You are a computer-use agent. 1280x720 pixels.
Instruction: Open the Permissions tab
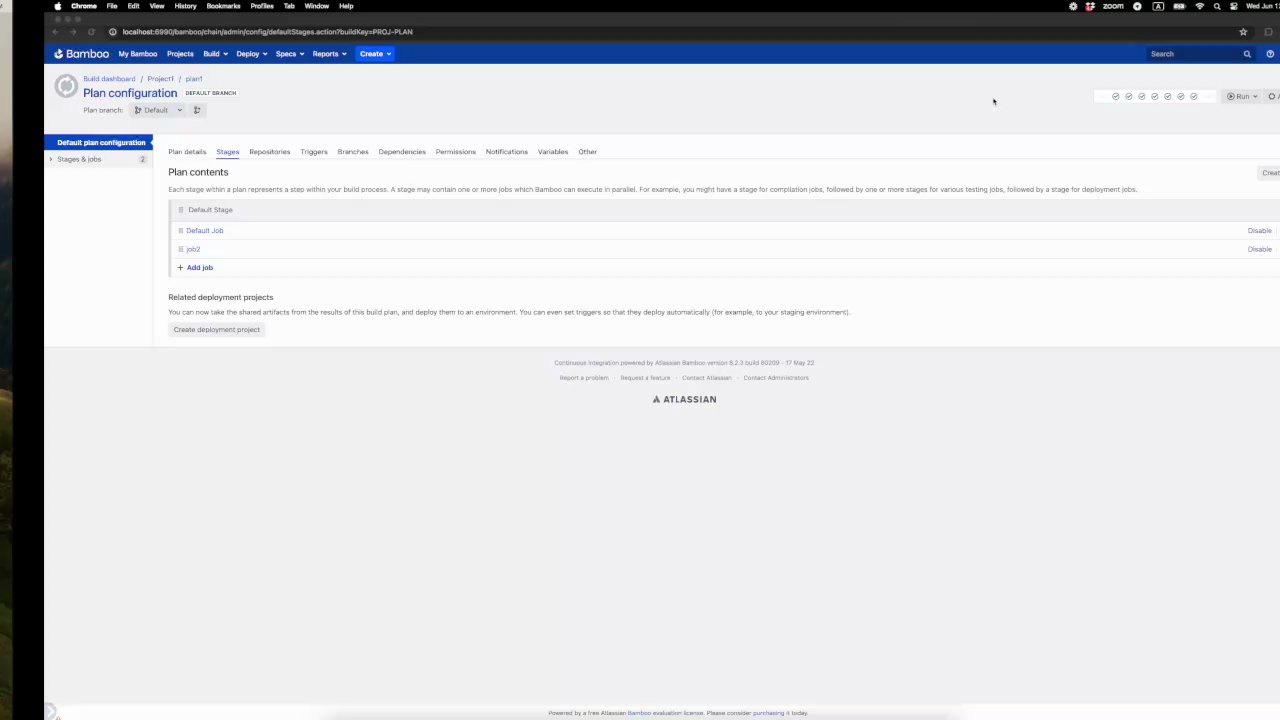pyautogui.click(x=456, y=152)
